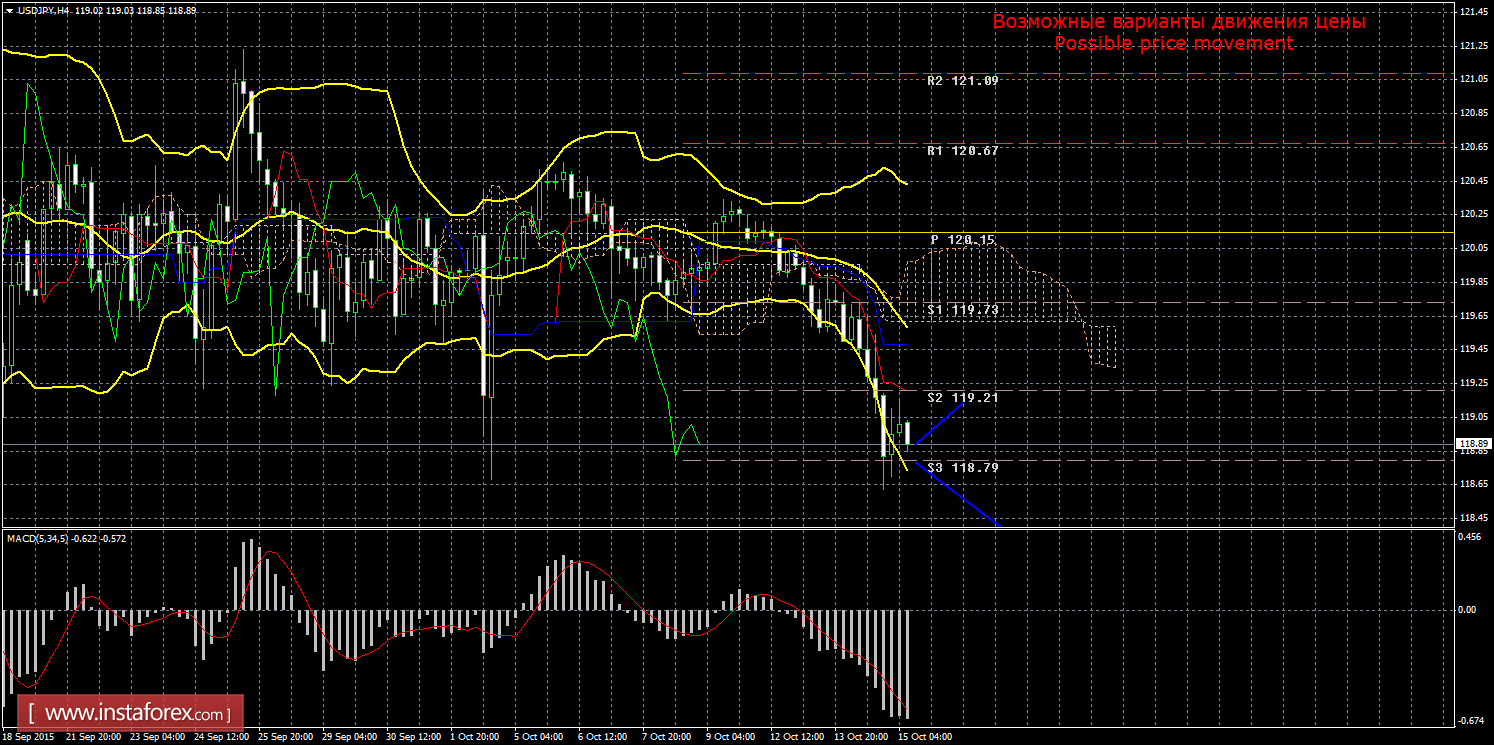Image resolution: width=1494 pixels, height=745 pixels.
Task: Click the current price tag 118.89
Action: point(1474,443)
